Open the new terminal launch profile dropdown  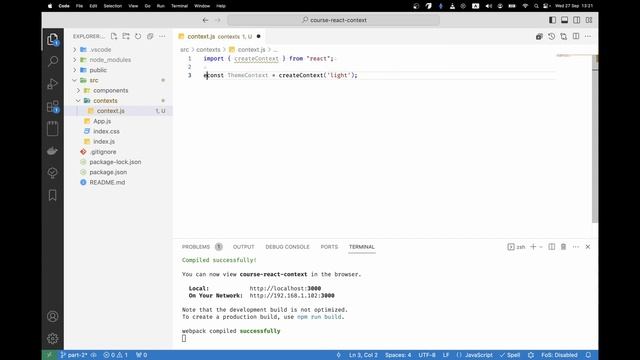[541, 247]
